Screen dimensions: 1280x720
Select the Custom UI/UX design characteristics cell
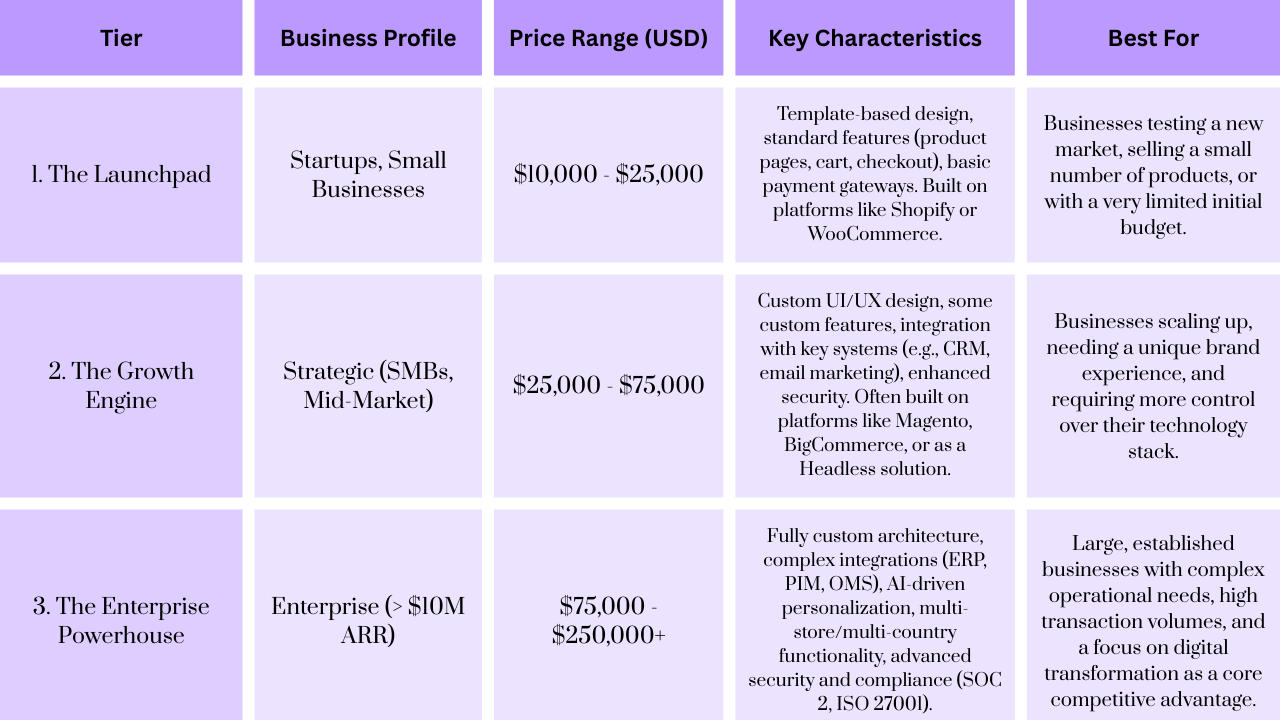[875, 386]
